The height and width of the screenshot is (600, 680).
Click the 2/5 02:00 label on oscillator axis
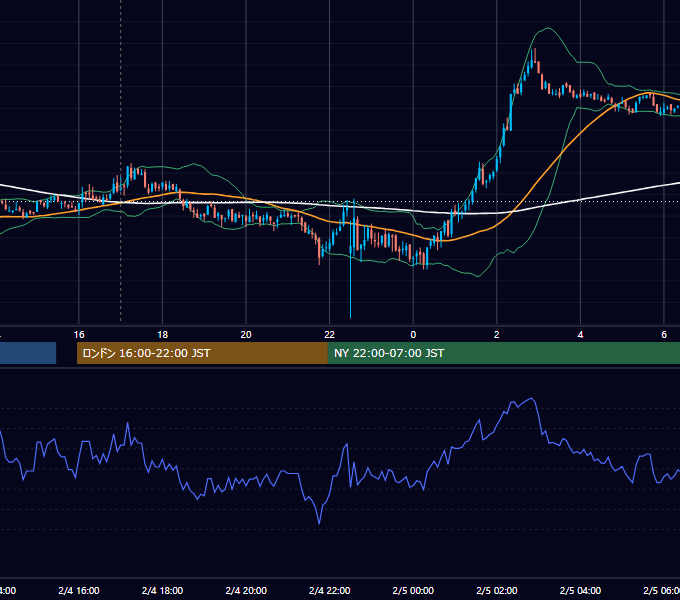pyautogui.click(x=497, y=590)
